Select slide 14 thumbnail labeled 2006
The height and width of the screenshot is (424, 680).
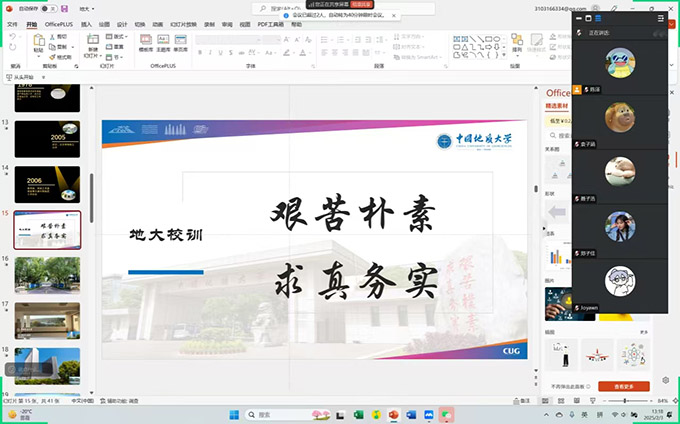click(x=47, y=184)
